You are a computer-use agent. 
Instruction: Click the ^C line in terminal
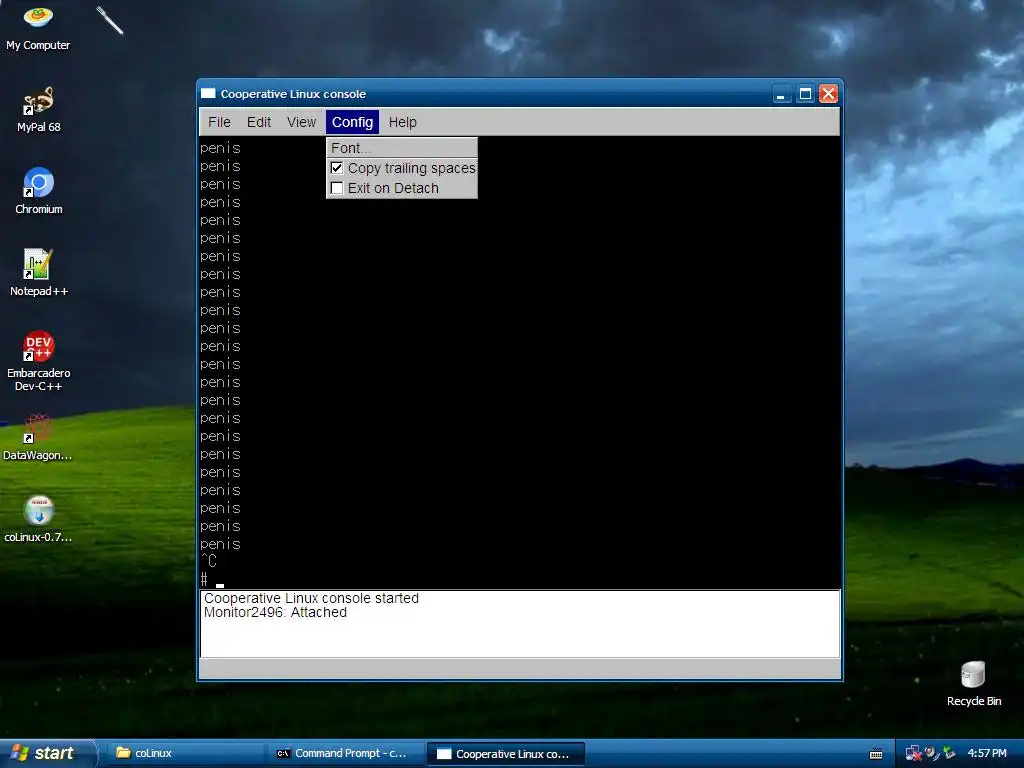209,561
